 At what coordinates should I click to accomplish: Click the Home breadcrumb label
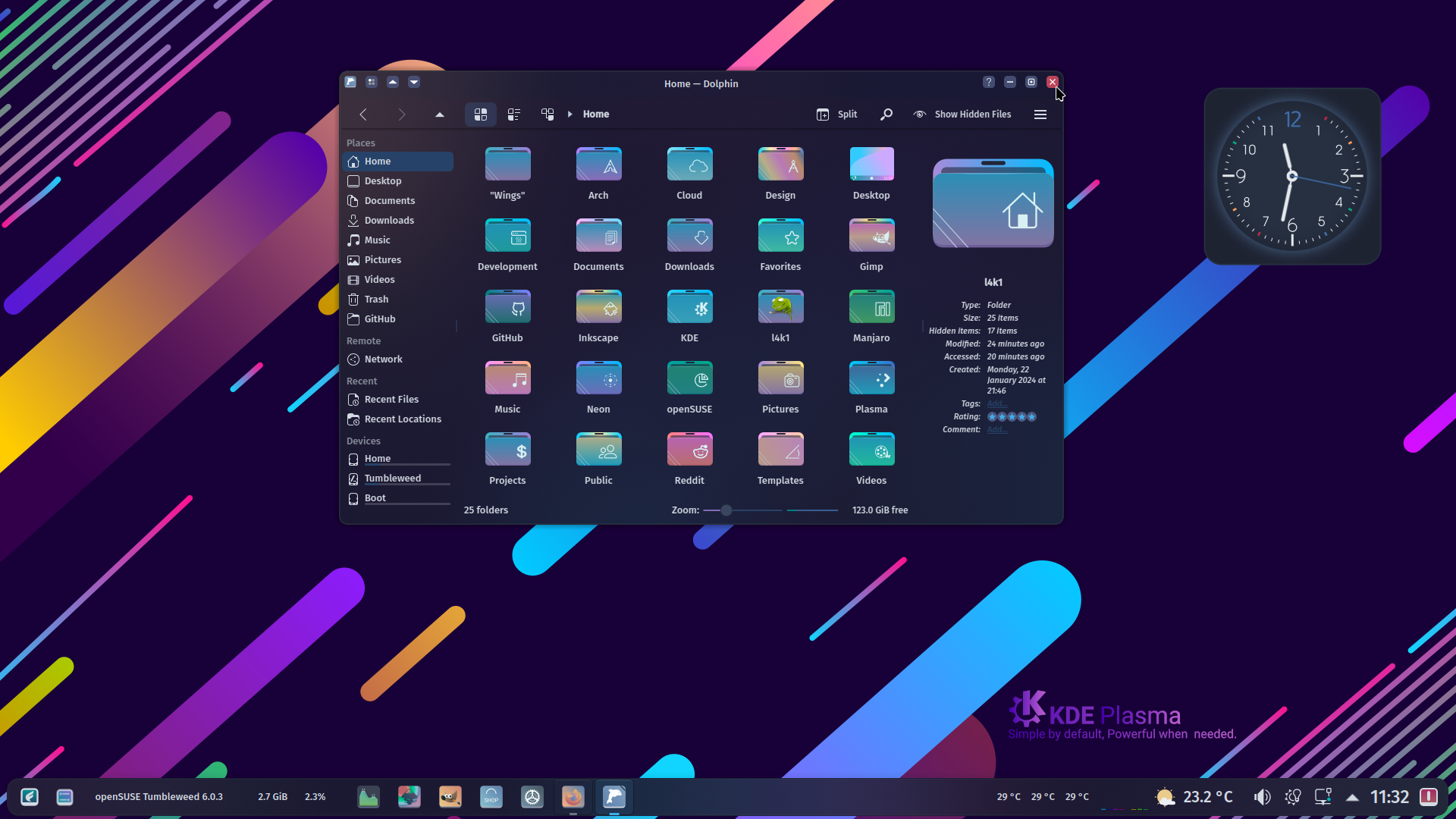click(596, 115)
